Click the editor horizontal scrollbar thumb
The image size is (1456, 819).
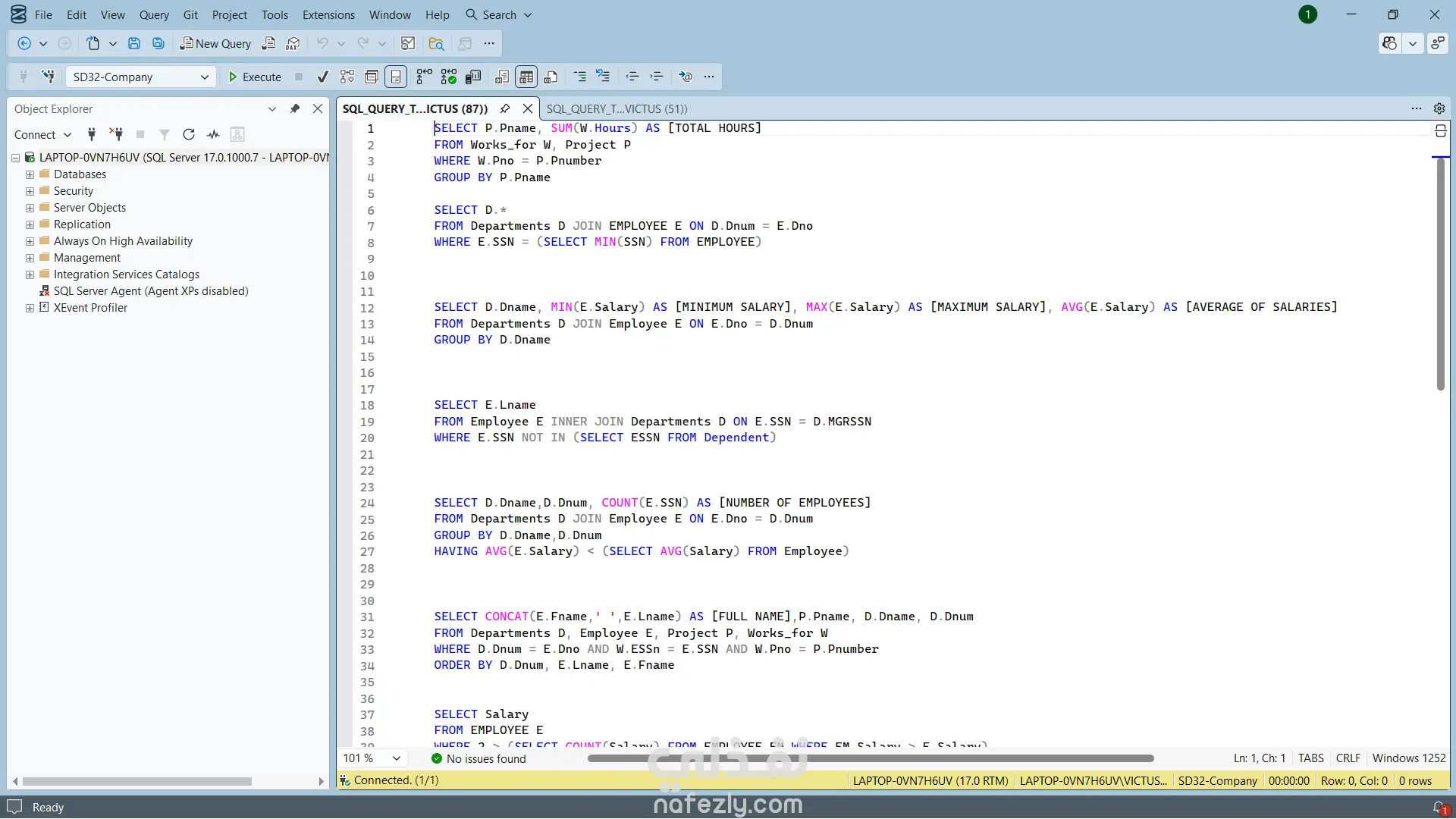[x=871, y=758]
